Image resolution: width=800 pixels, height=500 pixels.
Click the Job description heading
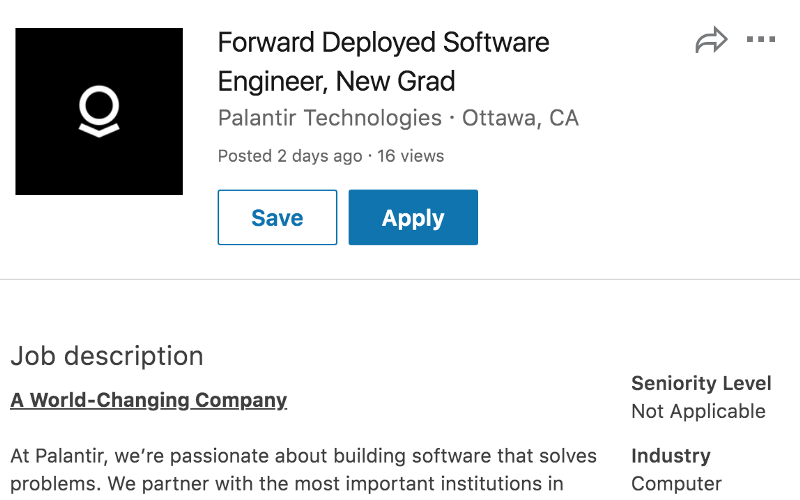pos(107,356)
